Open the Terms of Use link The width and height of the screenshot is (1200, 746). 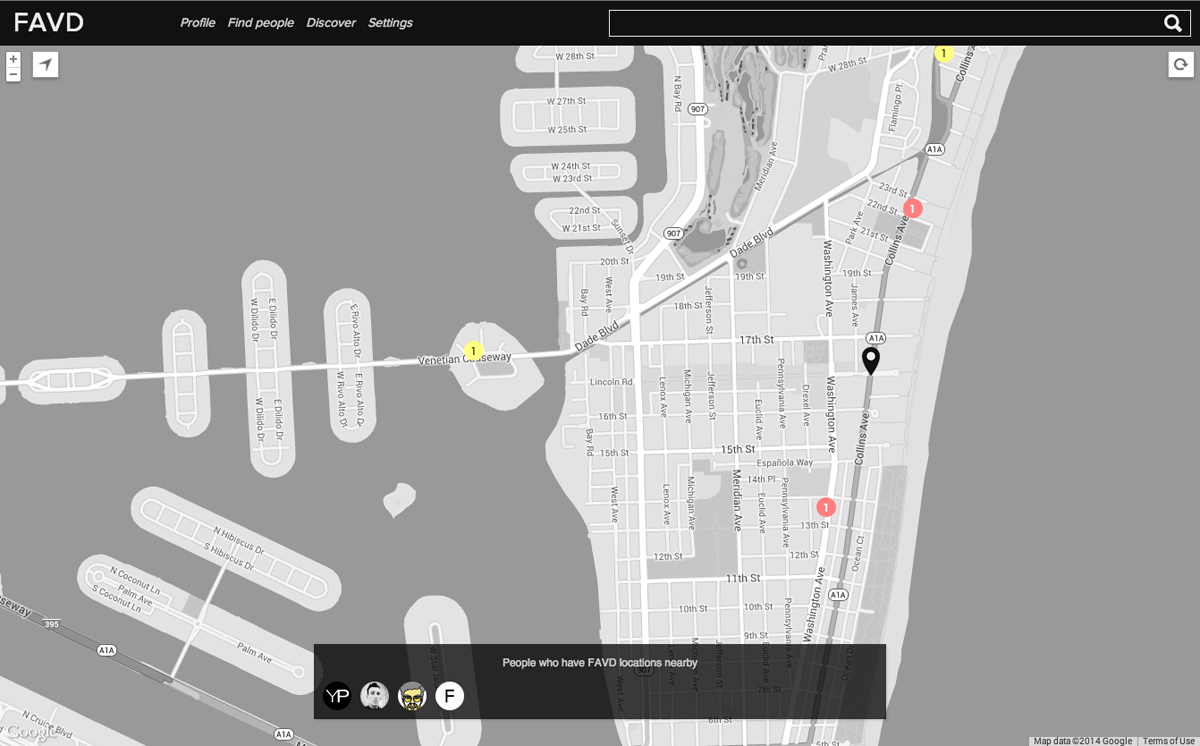point(1168,741)
